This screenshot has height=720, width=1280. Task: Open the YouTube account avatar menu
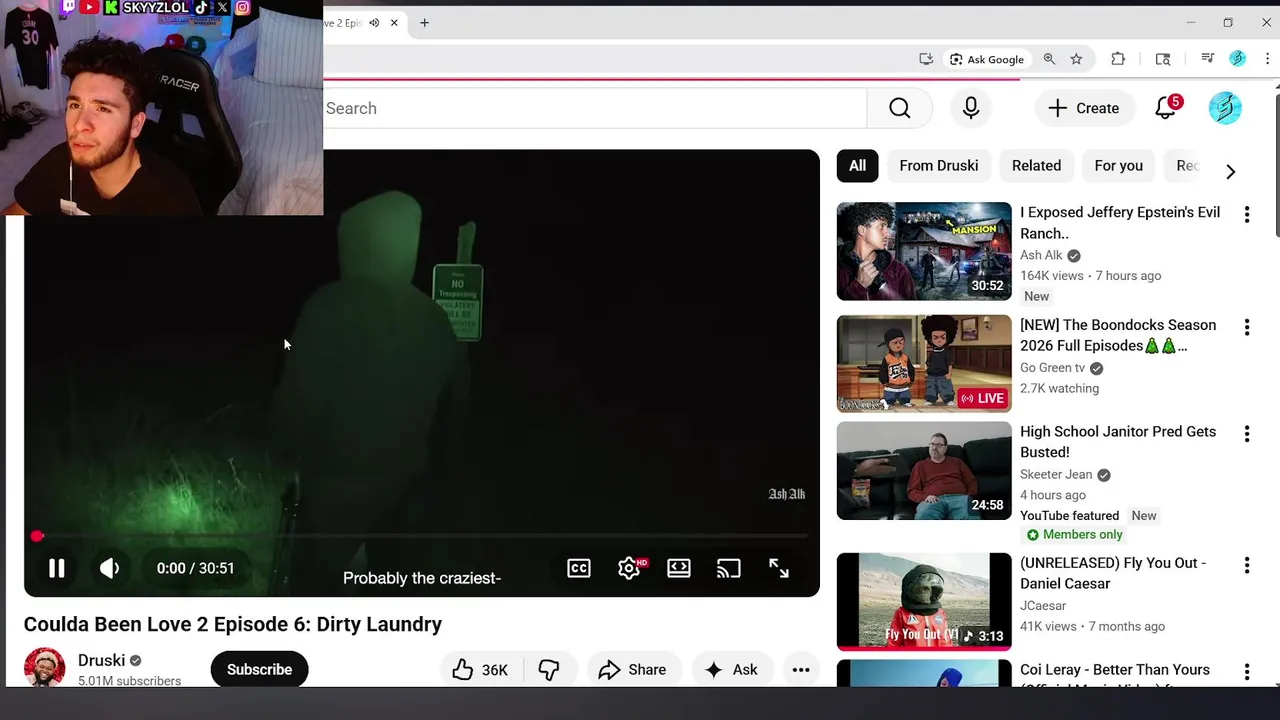1225,108
